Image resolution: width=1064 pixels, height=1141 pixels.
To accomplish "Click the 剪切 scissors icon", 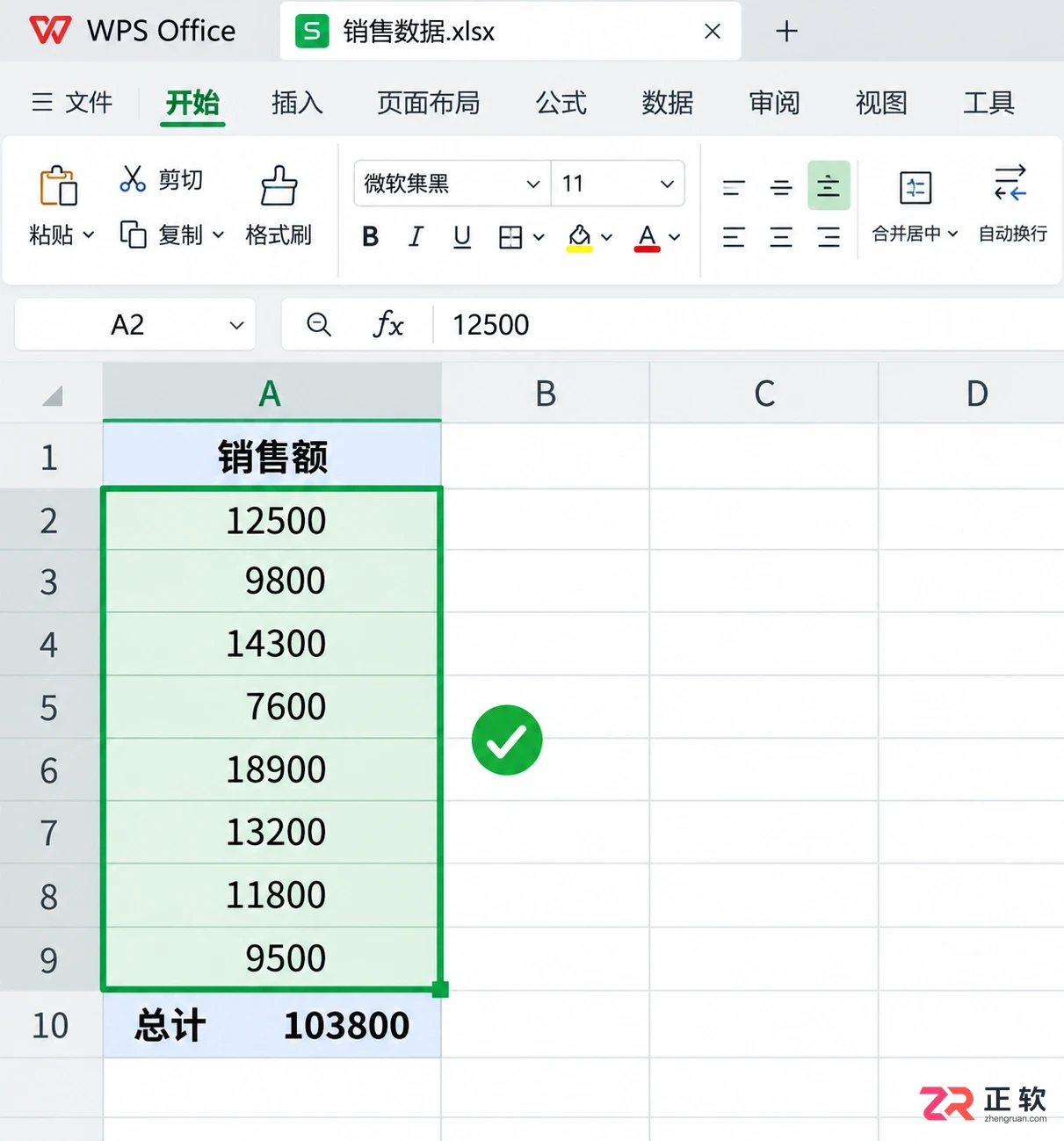I will coord(133,179).
